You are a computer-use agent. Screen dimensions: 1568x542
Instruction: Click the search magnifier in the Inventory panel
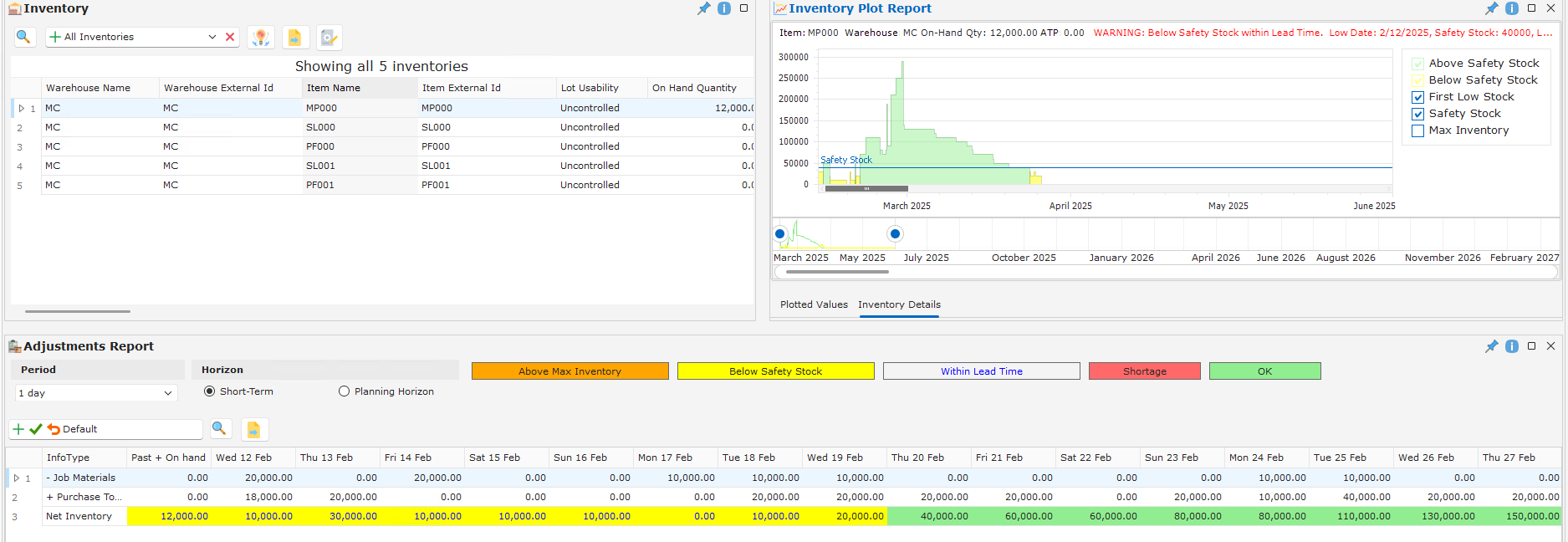[x=23, y=37]
